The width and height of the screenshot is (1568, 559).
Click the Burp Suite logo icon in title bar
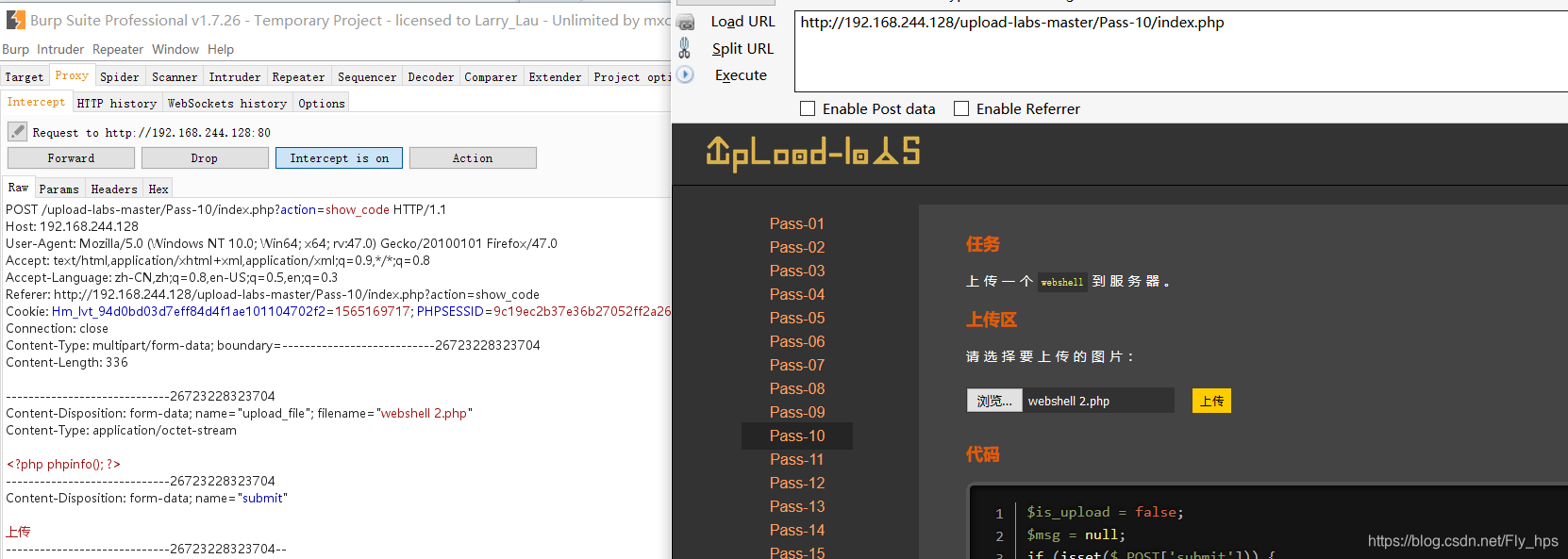click(16, 20)
